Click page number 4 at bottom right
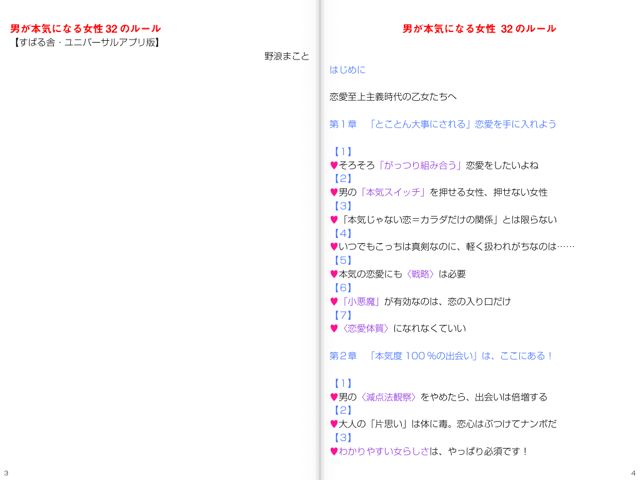Viewport: 640px width, 480px height. (633, 474)
